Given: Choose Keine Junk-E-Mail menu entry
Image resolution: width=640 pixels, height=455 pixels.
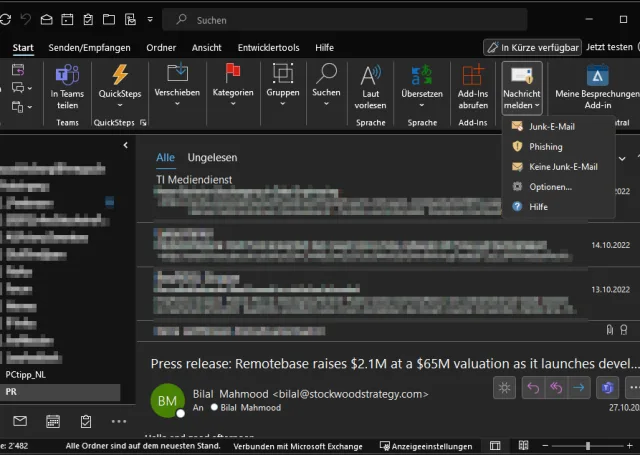Looking at the screenshot, I should tap(562, 167).
